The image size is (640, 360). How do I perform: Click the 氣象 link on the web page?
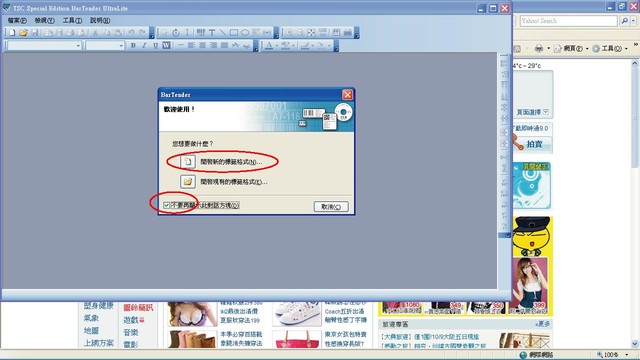91,318
